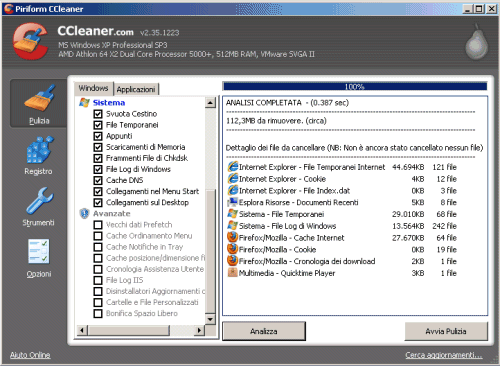Switch to the Windows tab
The height and width of the screenshot is (366, 500).
93,88
